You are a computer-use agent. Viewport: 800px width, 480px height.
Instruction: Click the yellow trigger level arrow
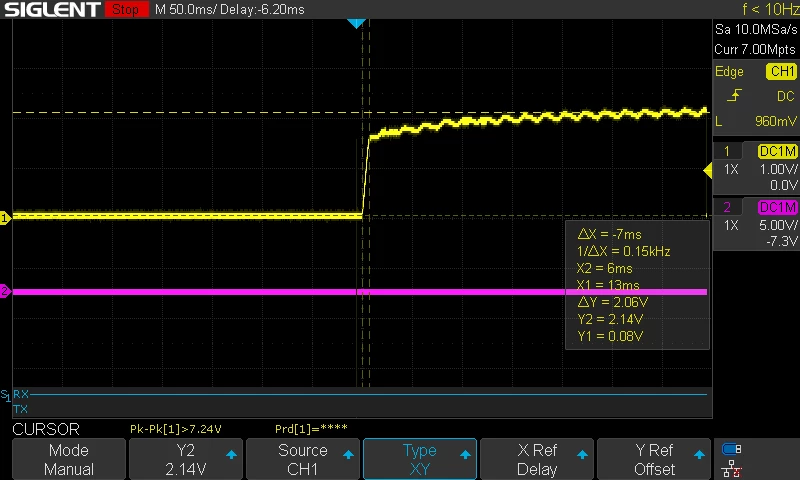708,170
